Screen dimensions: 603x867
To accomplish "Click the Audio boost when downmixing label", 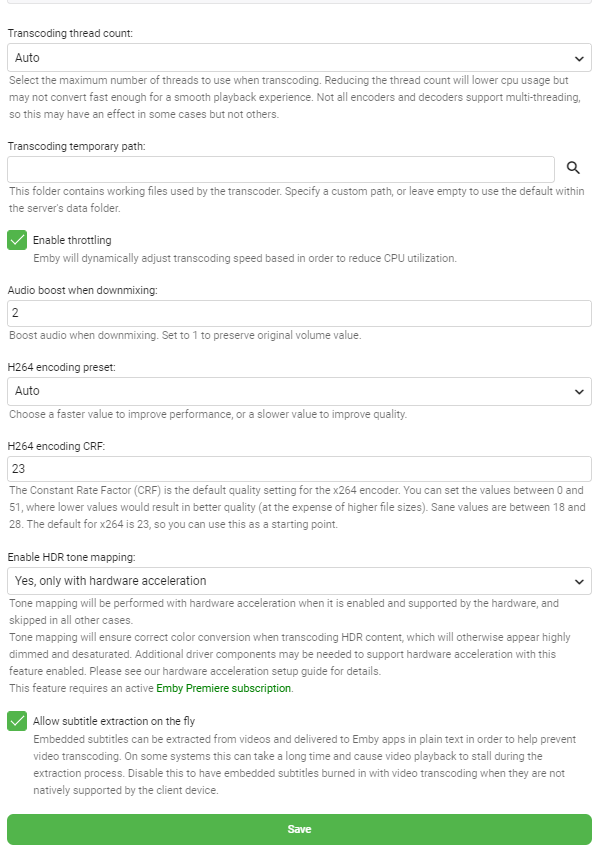I will coord(83,290).
